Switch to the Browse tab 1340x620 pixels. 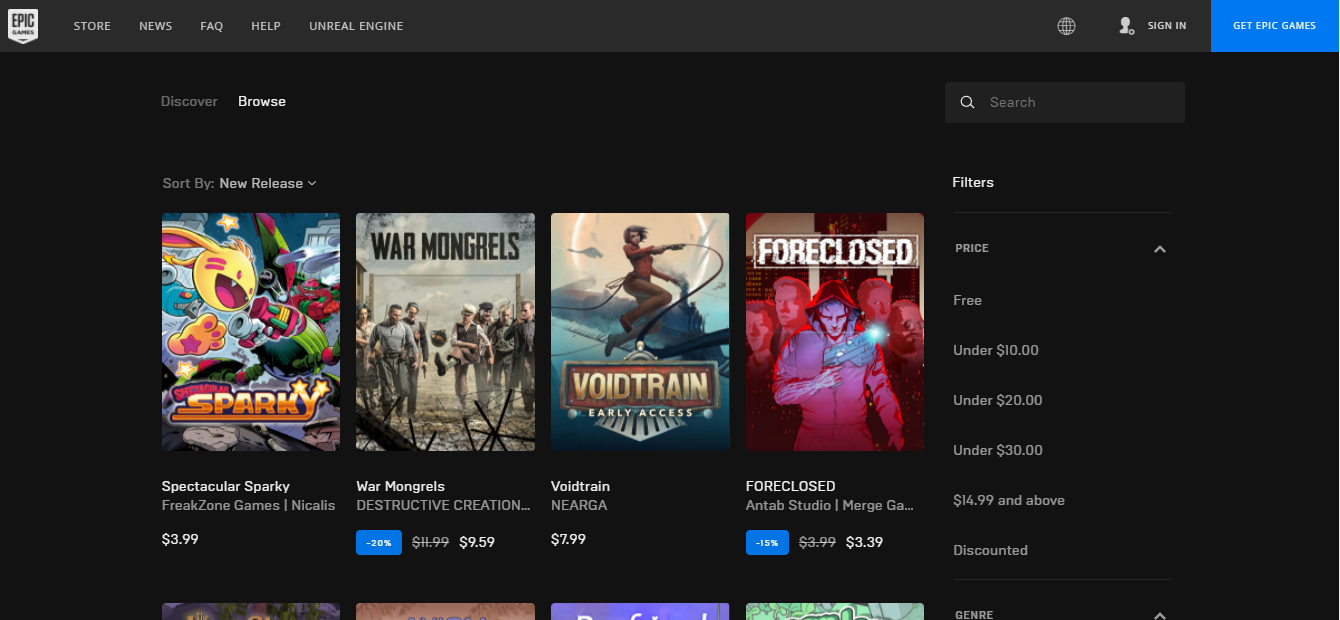tap(262, 101)
